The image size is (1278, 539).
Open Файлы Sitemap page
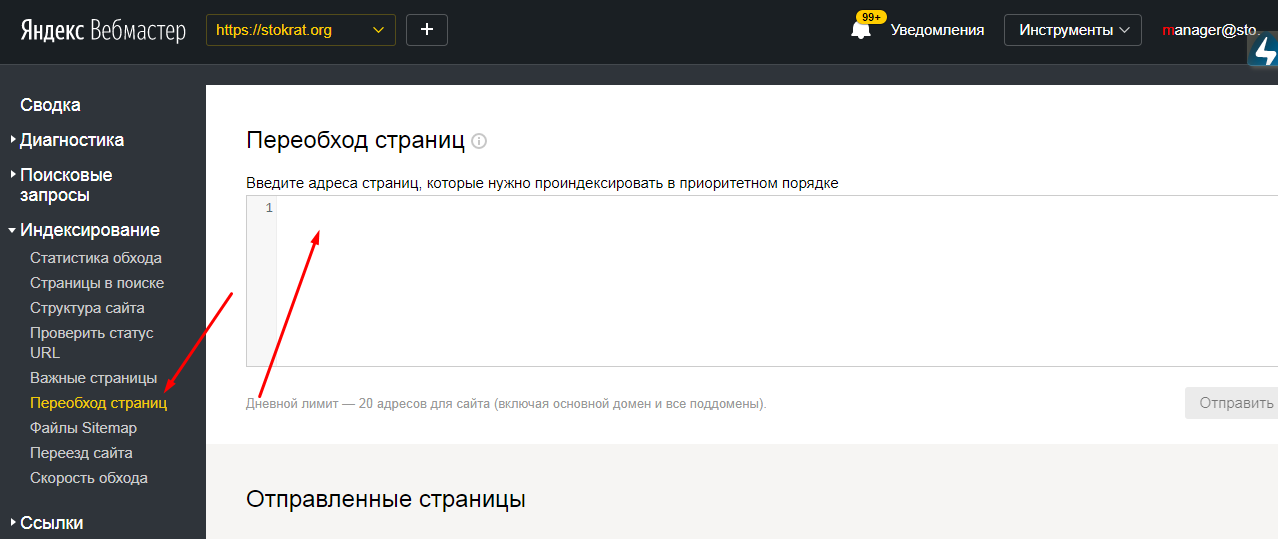pos(83,428)
